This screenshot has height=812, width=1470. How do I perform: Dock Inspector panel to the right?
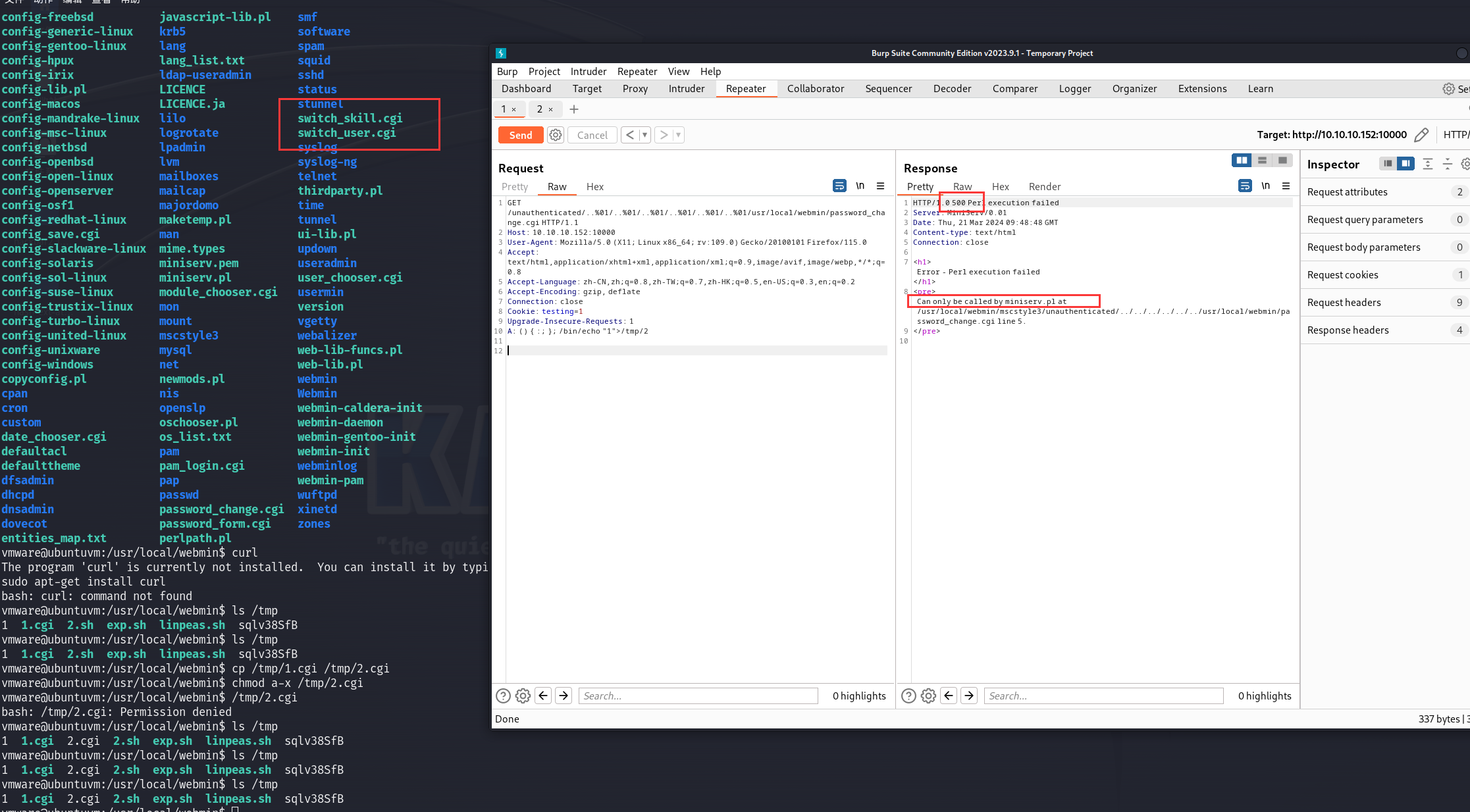[x=1405, y=163]
